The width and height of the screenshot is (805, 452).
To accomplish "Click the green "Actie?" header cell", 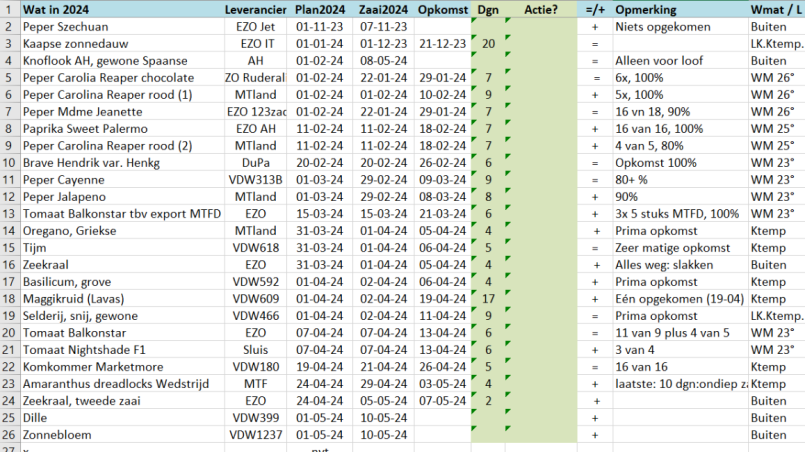I will 541,9.
